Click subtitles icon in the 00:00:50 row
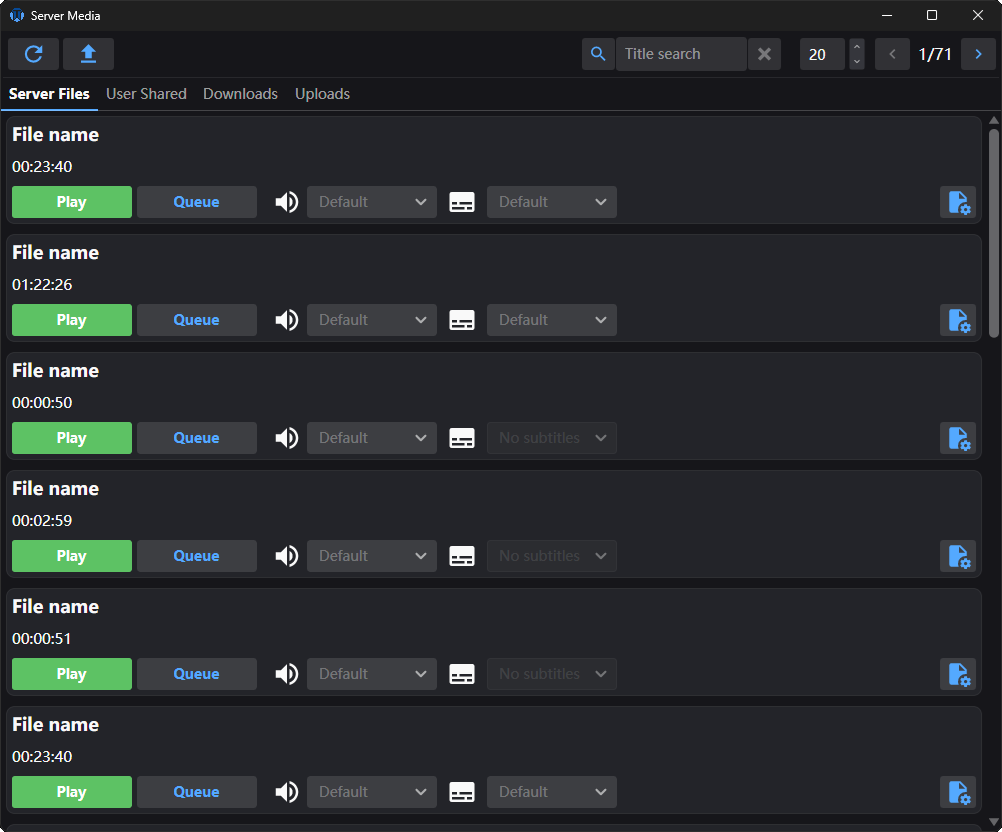This screenshot has width=1002, height=832. [462, 438]
